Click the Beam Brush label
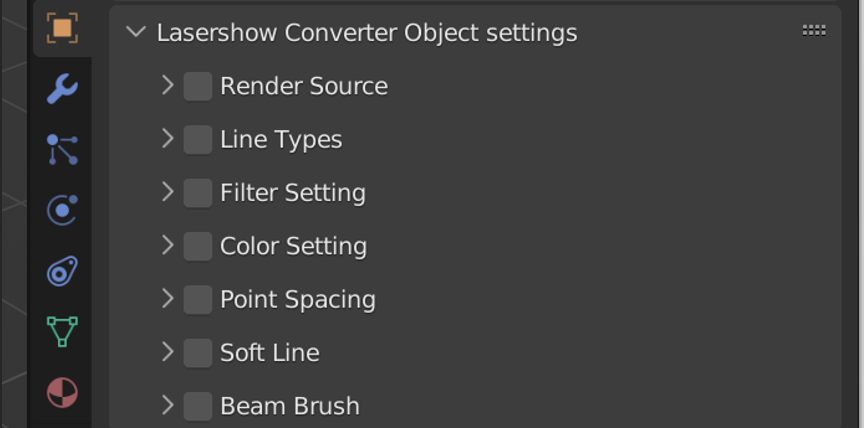The image size is (864, 428). click(x=289, y=406)
